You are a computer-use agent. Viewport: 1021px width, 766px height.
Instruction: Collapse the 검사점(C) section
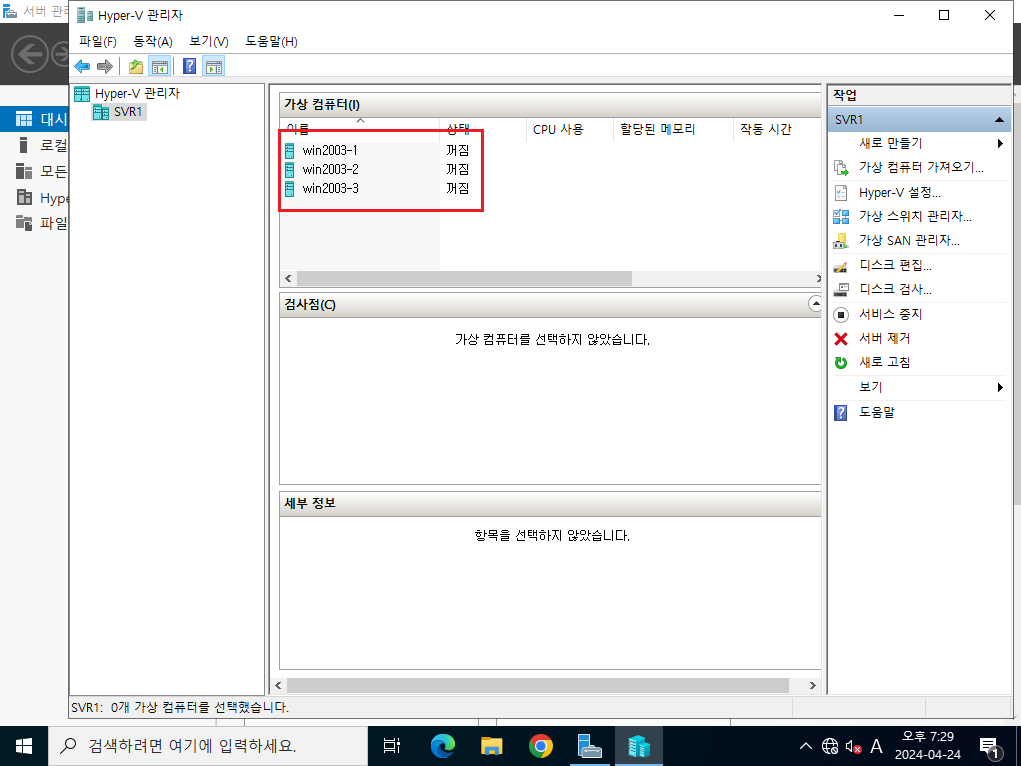tap(815, 304)
